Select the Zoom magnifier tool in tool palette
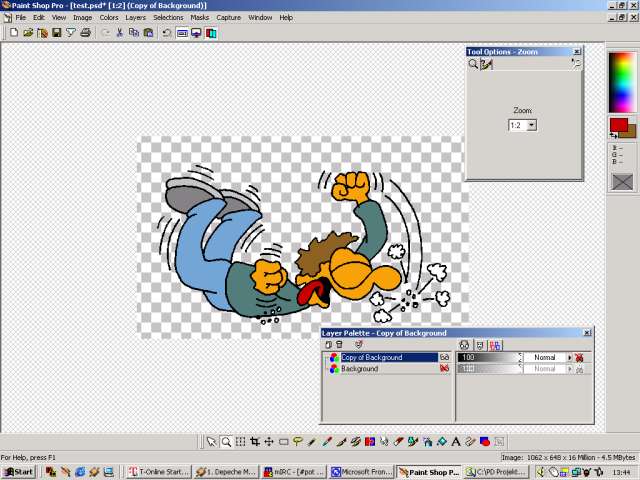This screenshot has height=480, width=640. [x=226, y=442]
